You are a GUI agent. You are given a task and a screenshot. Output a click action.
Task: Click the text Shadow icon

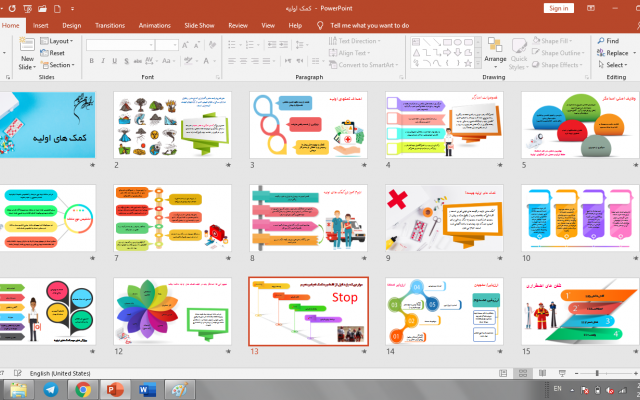[127, 61]
